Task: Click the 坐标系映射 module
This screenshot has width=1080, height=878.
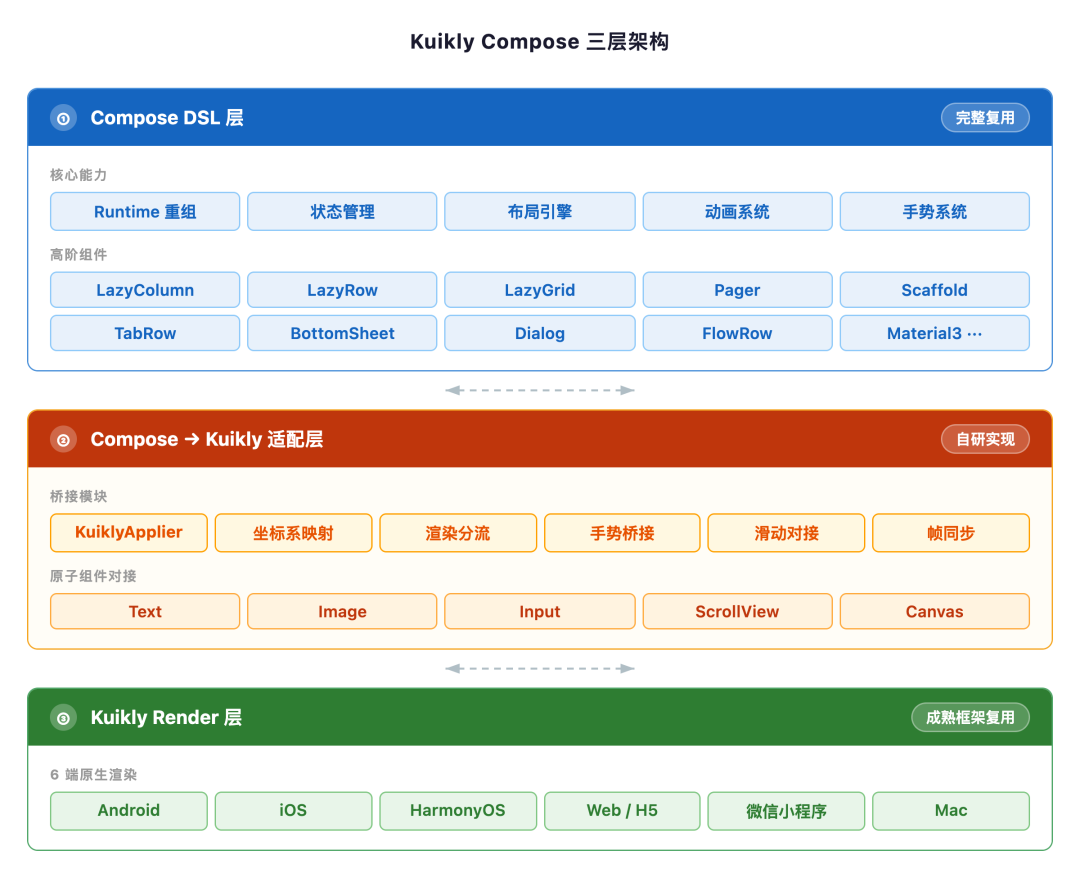Action: [x=293, y=533]
